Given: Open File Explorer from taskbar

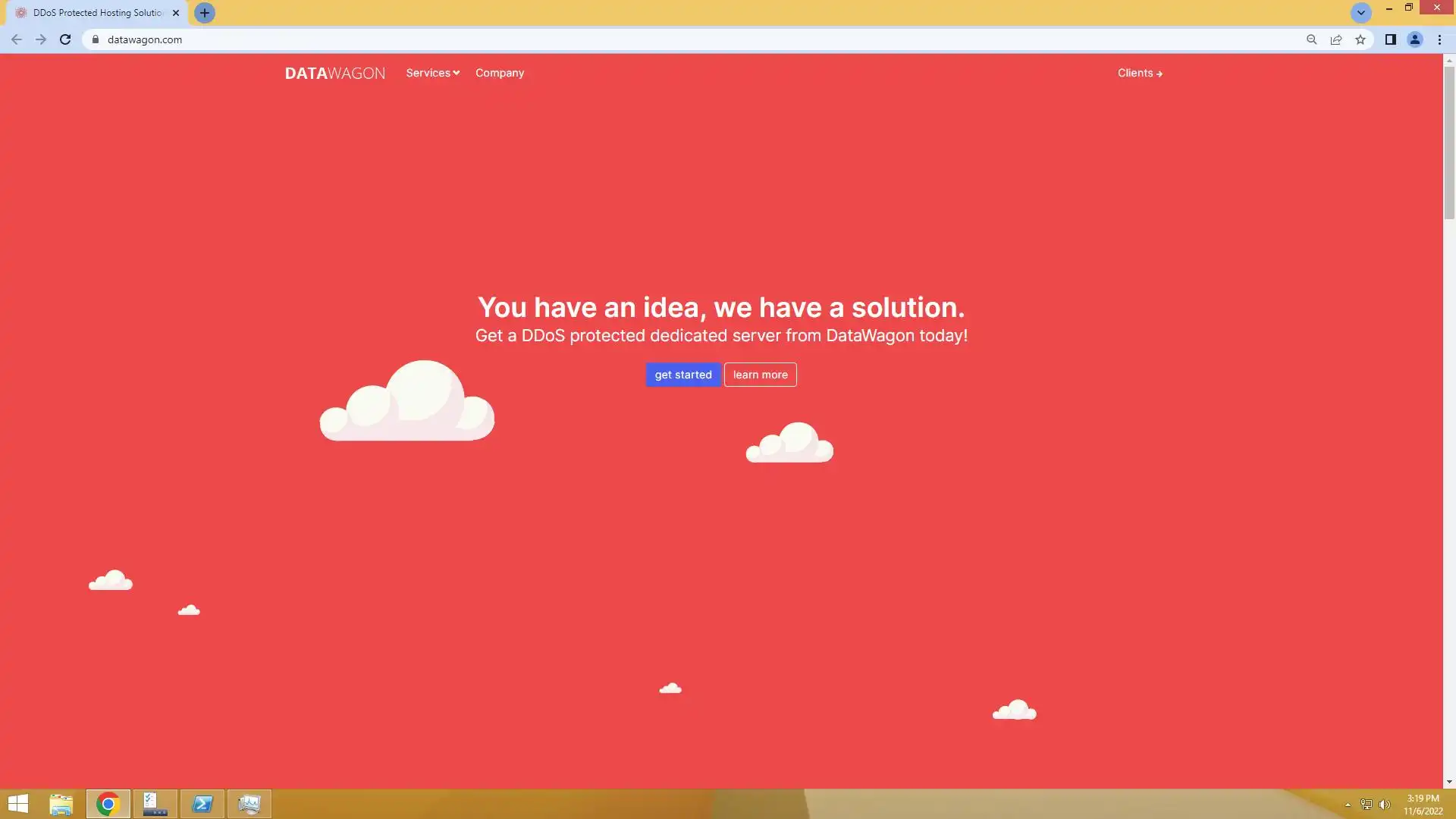Looking at the screenshot, I should (61, 804).
